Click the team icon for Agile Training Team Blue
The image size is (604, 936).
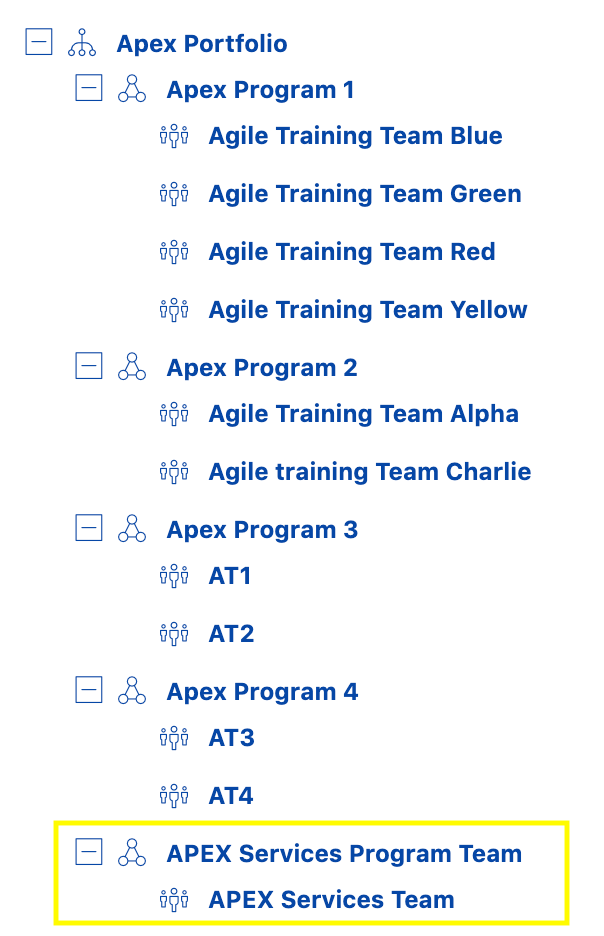click(x=174, y=135)
